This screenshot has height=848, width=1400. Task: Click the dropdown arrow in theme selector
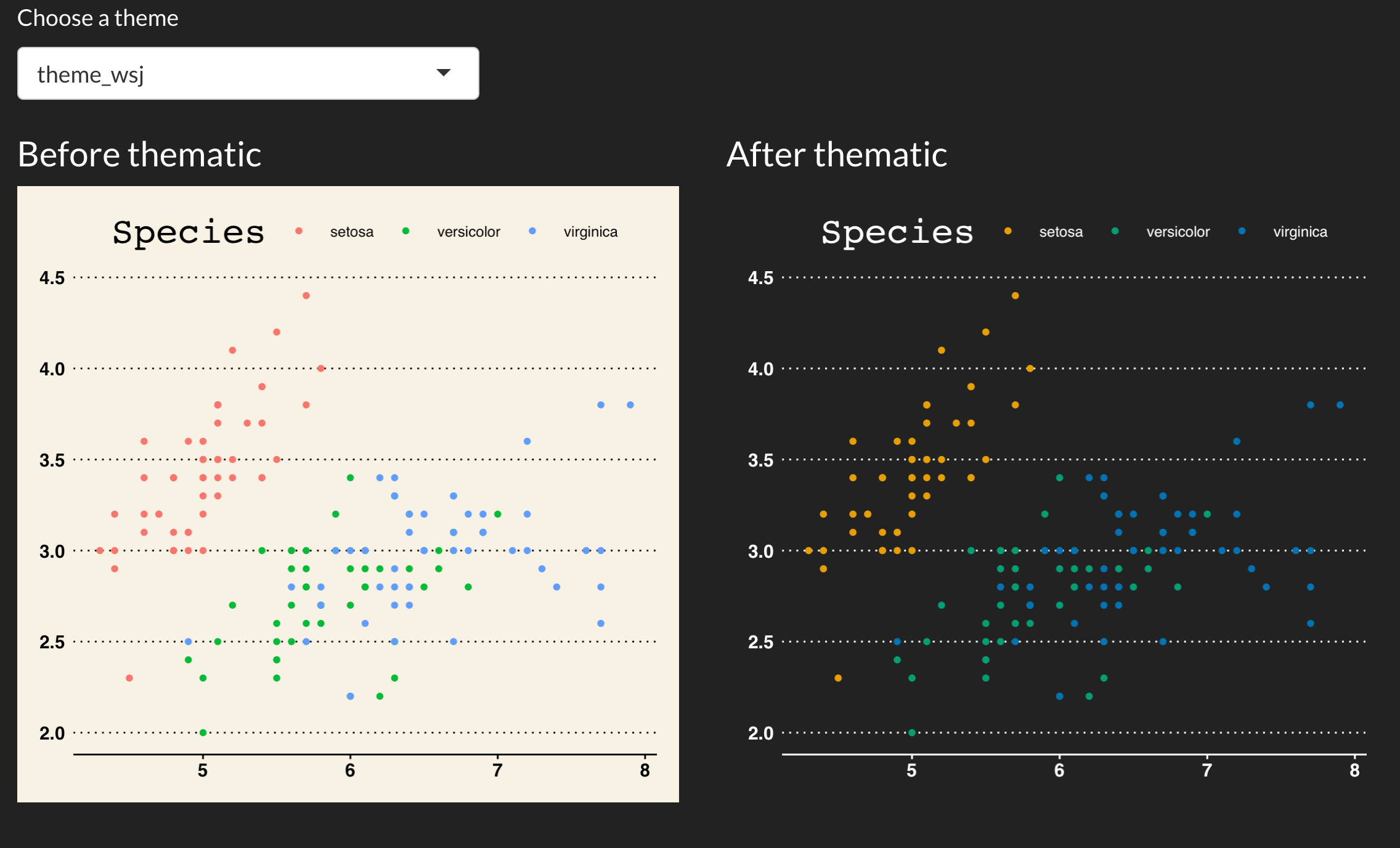coord(443,73)
